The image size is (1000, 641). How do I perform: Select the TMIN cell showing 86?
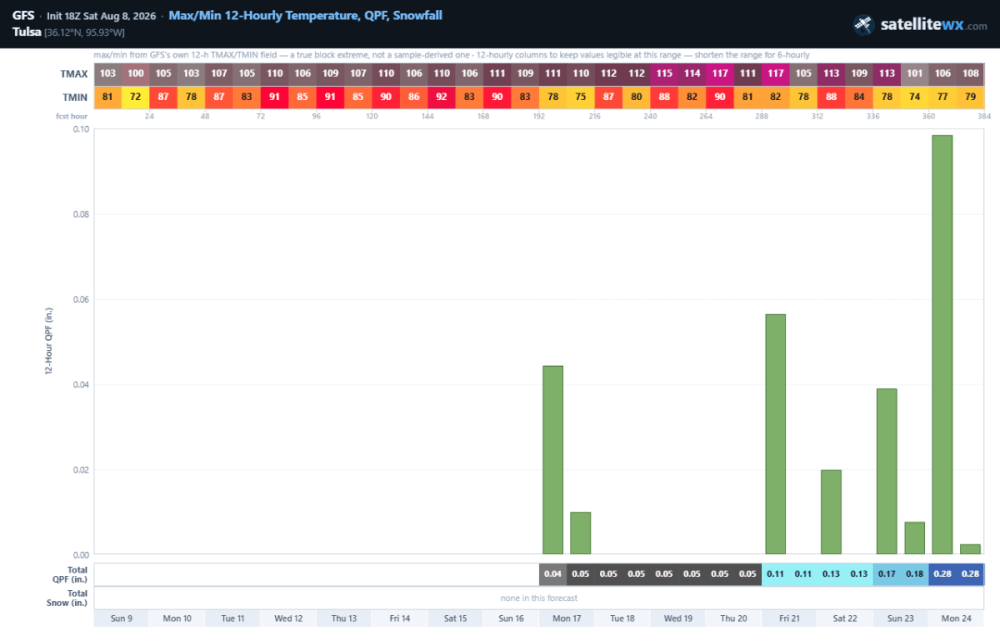click(414, 97)
